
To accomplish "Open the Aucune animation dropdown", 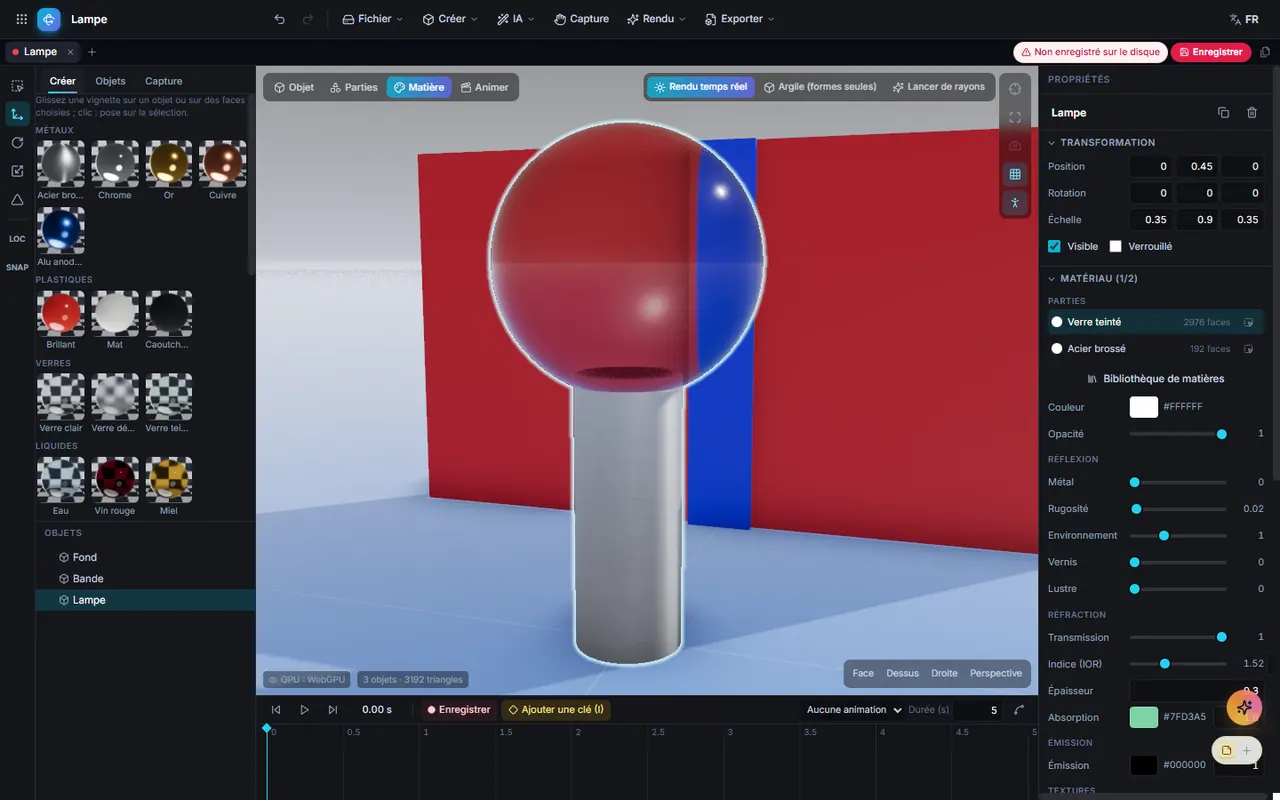I will tap(854, 710).
